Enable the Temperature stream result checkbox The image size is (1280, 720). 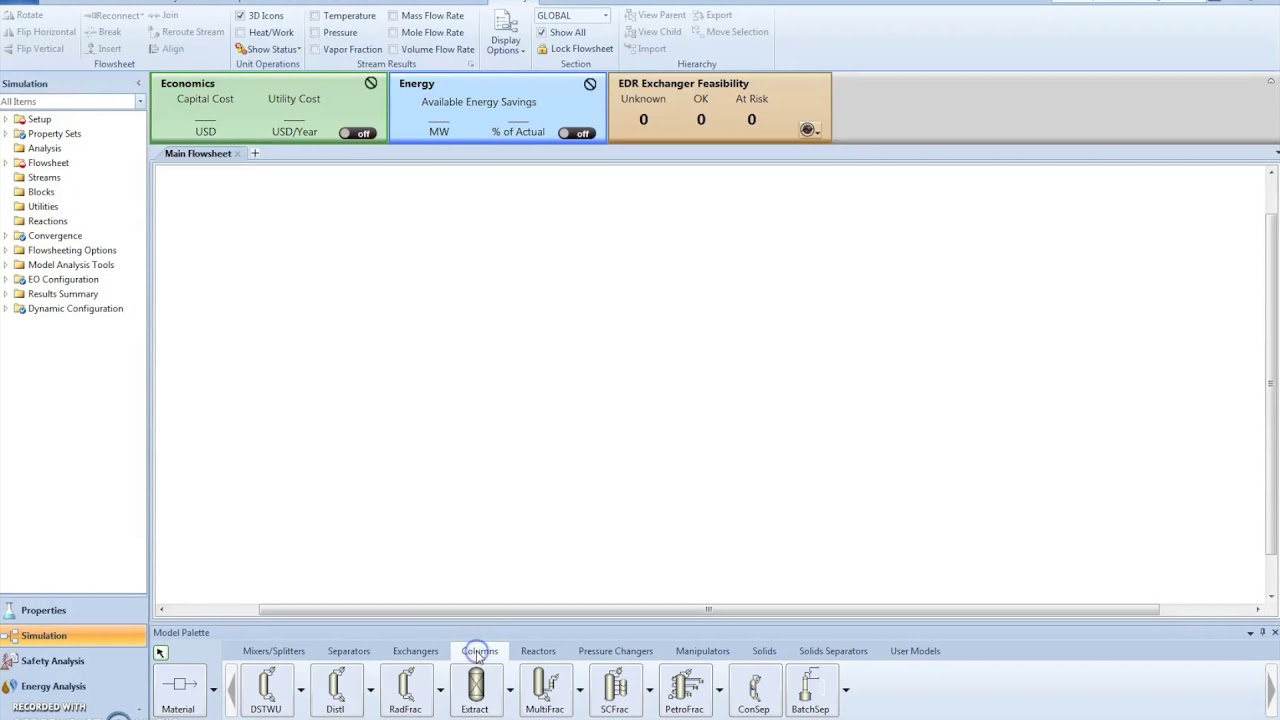click(x=315, y=16)
